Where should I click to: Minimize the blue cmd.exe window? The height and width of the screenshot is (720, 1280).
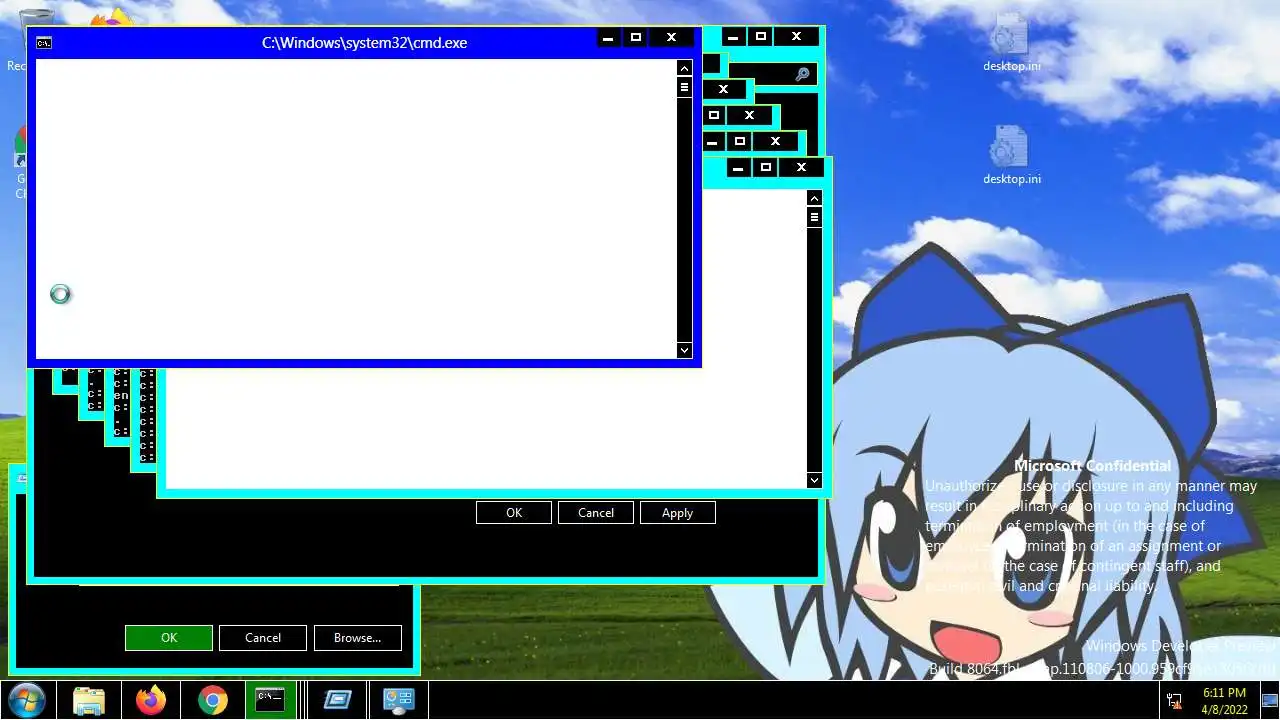pos(608,38)
